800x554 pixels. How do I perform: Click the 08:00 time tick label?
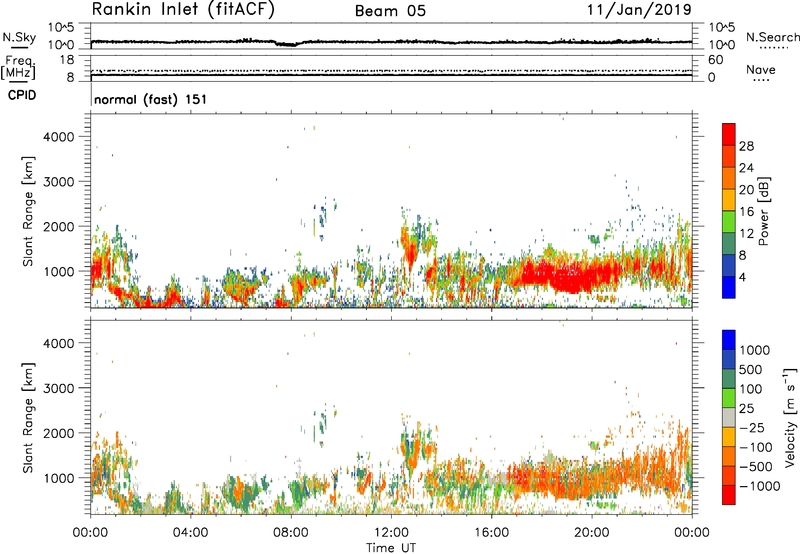(291, 533)
